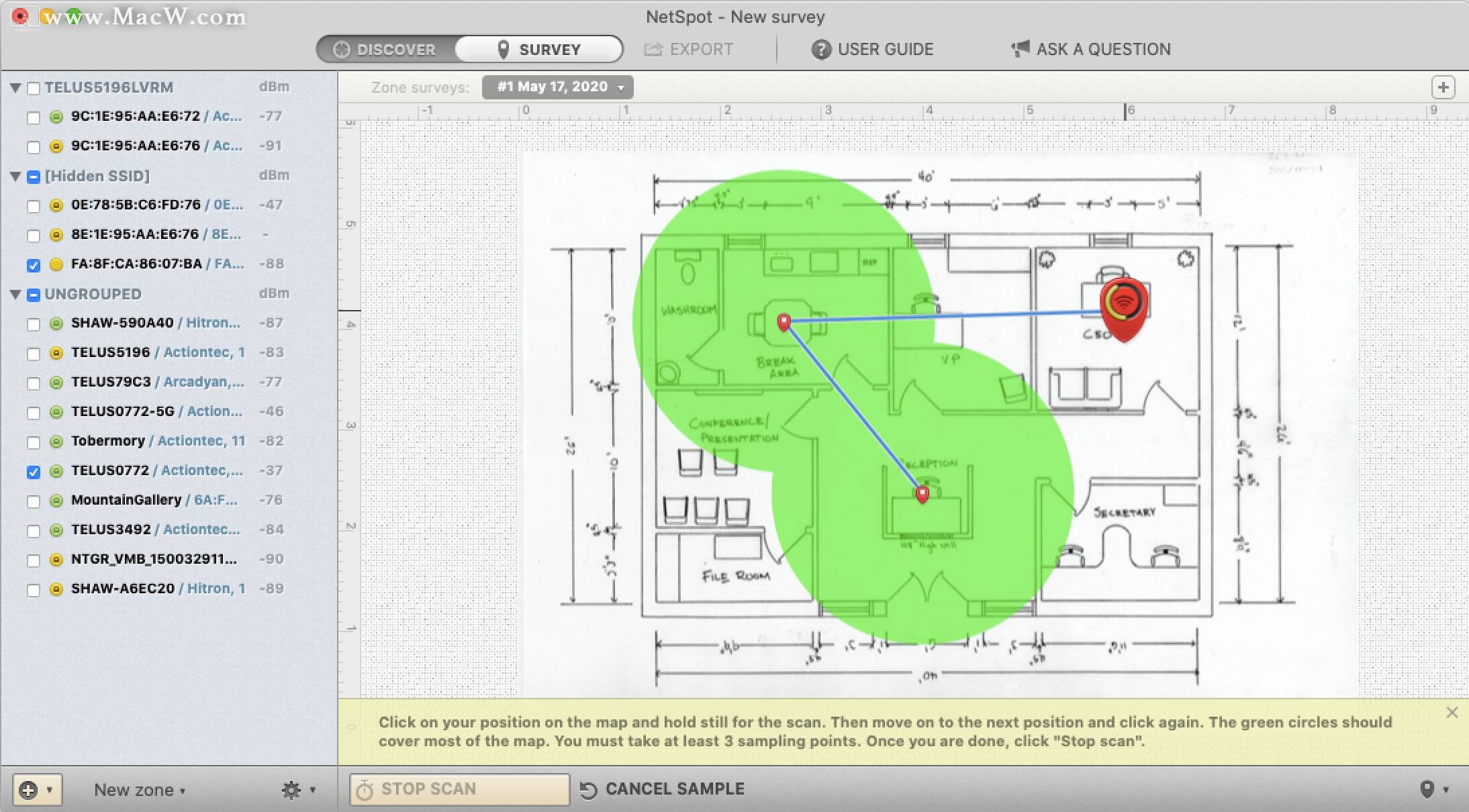Click the location pin icon at bottom right
1469x812 pixels.
click(1427, 789)
